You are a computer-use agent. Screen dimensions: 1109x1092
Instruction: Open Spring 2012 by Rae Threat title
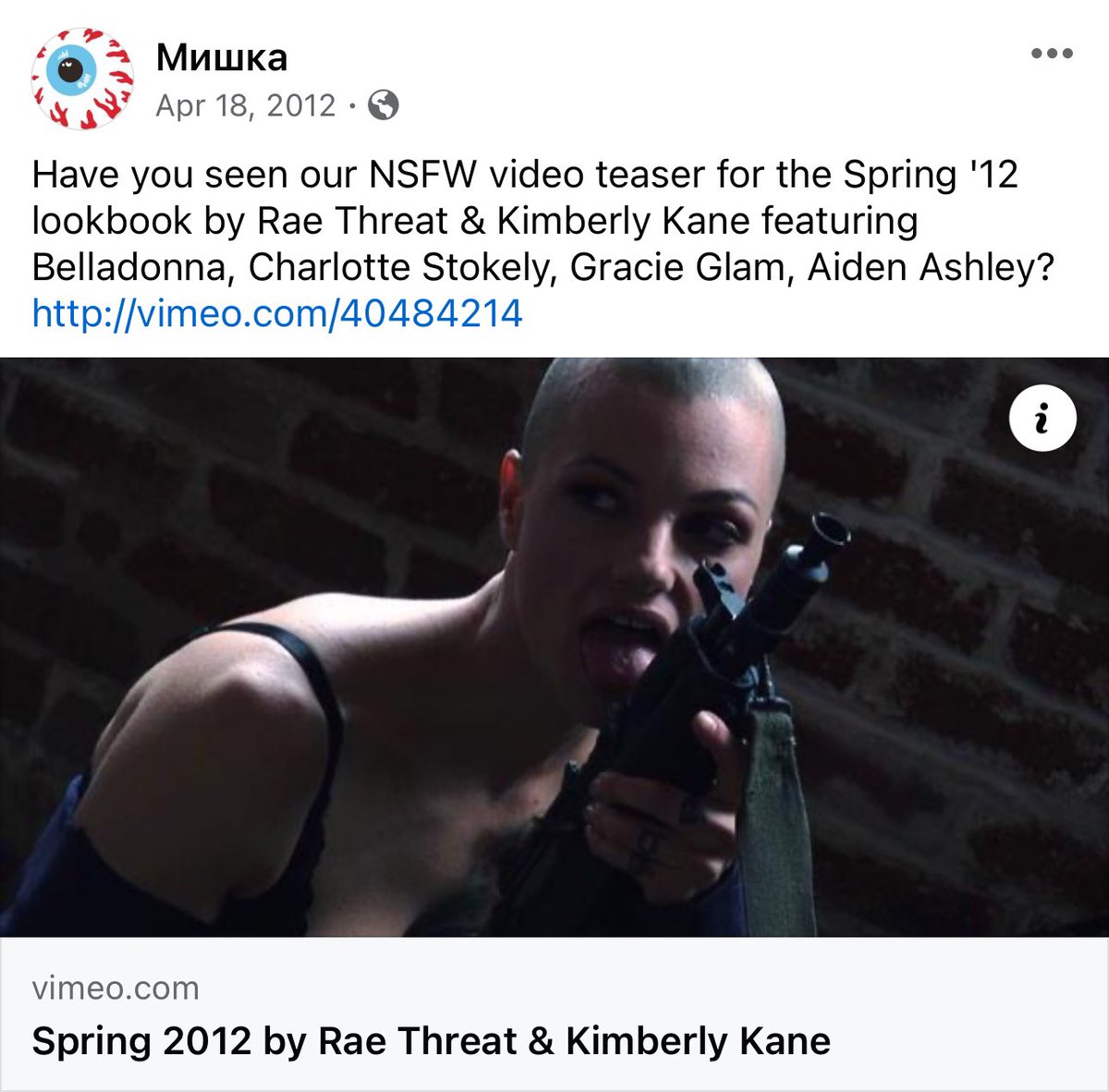pyautogui.click(x=431, y=1041)
